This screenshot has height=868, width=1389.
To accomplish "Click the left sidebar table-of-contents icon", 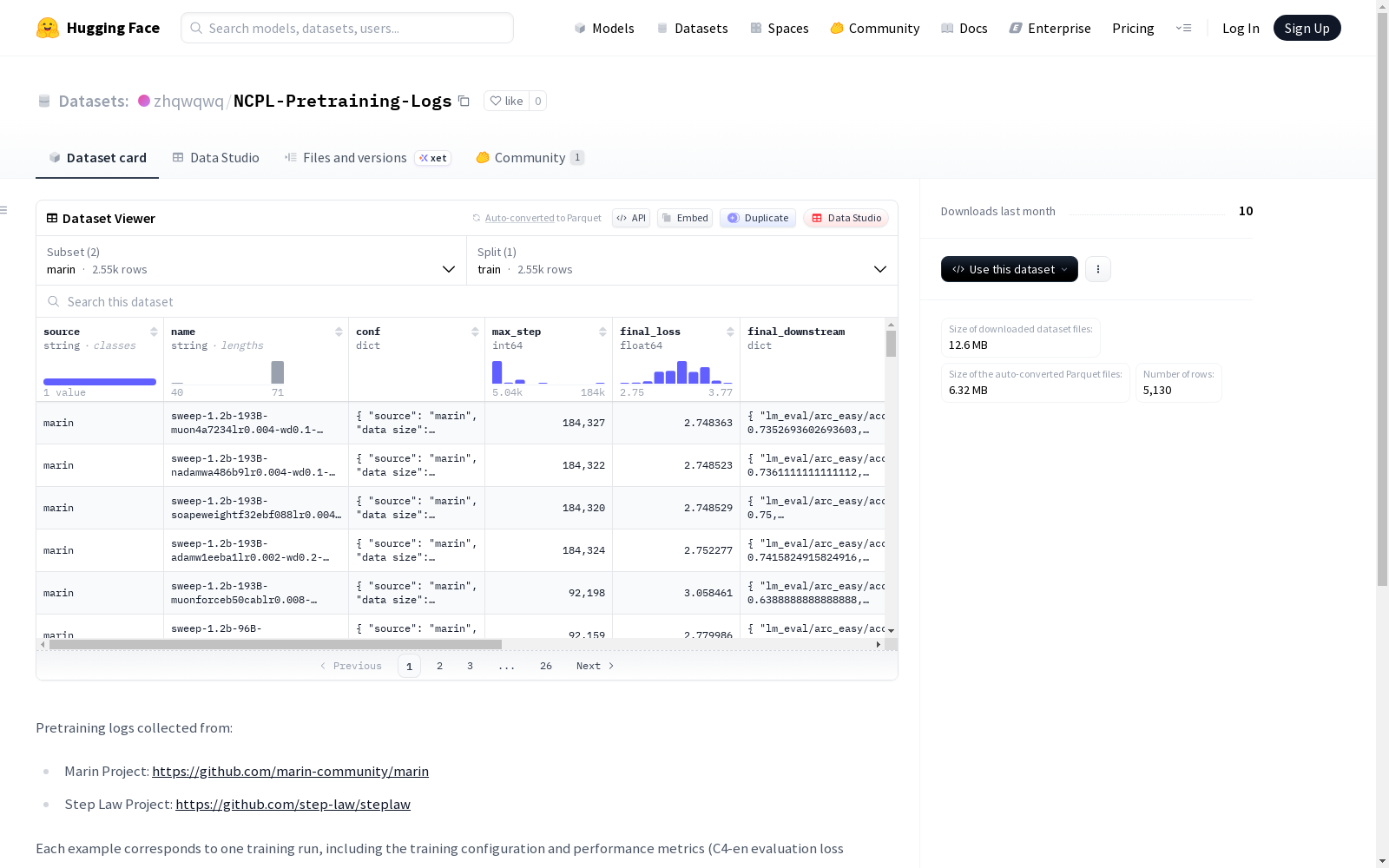I will pos(4,210).
